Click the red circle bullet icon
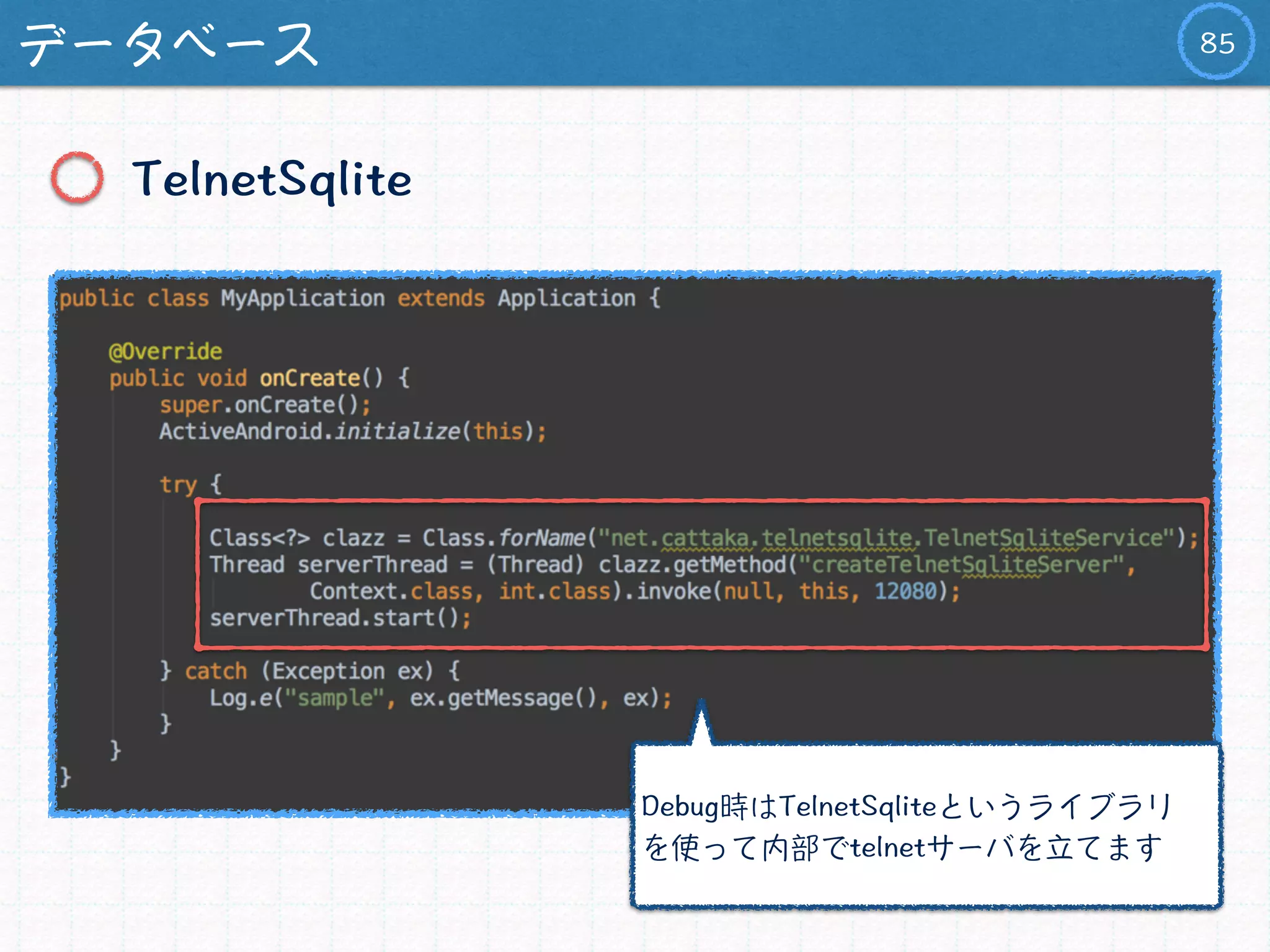Screen dimensions: 1270x952 click(77, 178)
